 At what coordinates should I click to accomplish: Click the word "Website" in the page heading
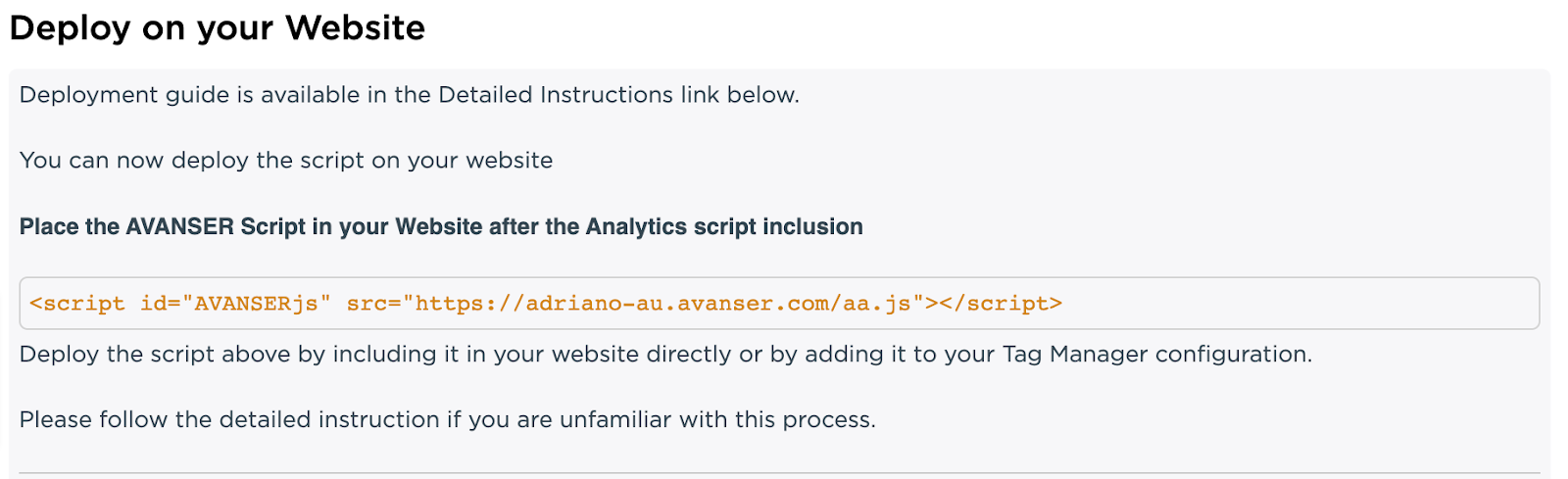click(356, 28)
